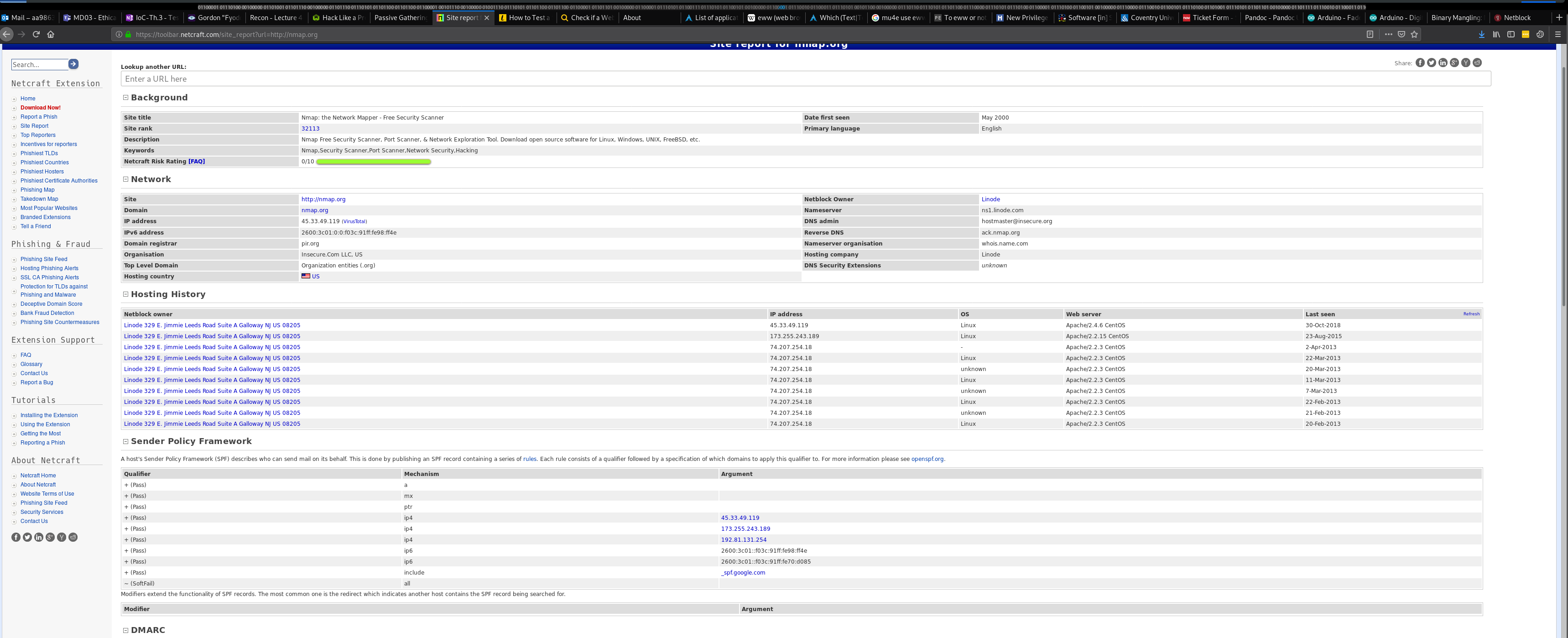Open the site rank 32113 link
This screenshot has width=1568, height=638.
click(x=310, y=128)
